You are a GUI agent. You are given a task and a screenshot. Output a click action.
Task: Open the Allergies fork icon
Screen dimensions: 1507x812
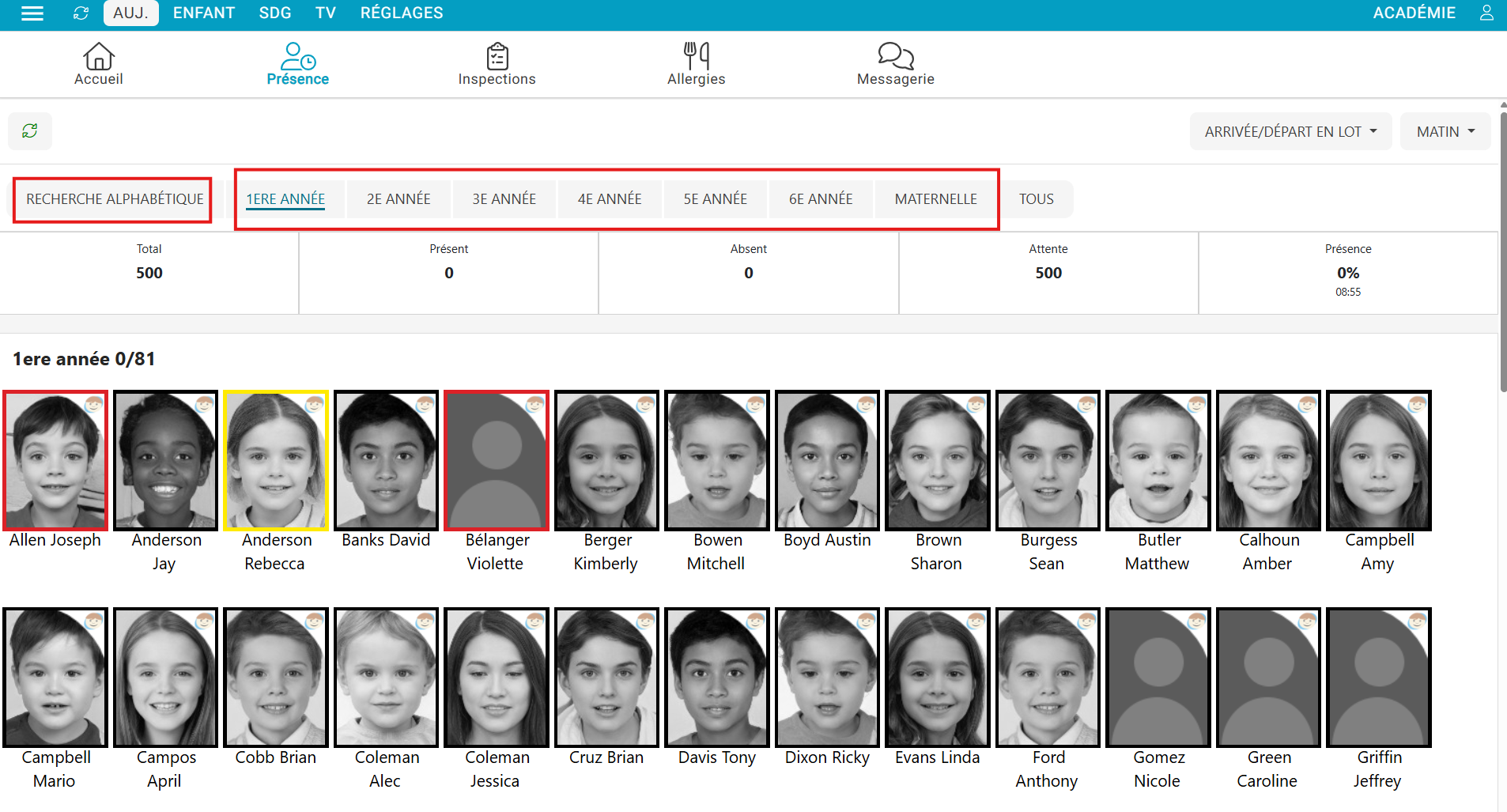pos(696,63)
